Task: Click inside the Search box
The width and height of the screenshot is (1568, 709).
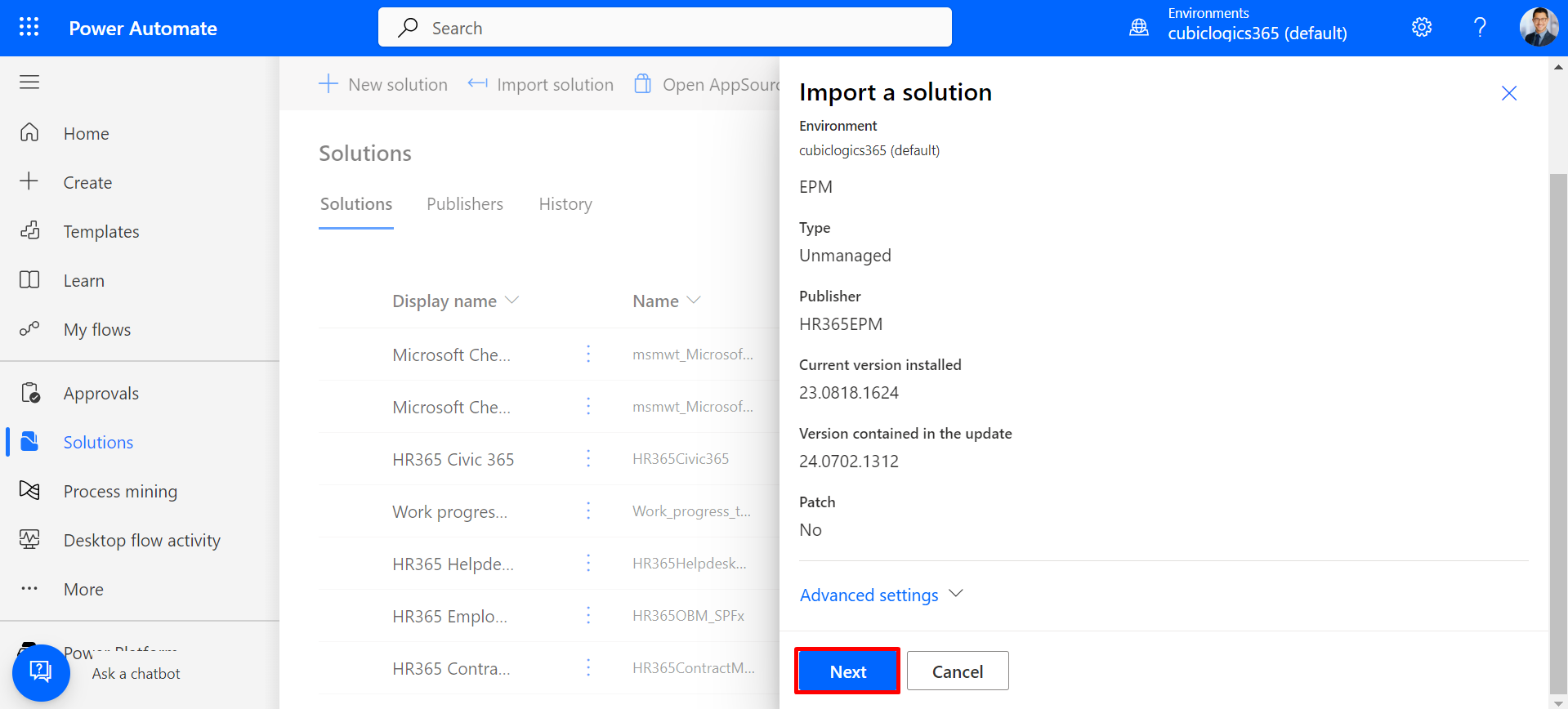Action: pos(665,27)
